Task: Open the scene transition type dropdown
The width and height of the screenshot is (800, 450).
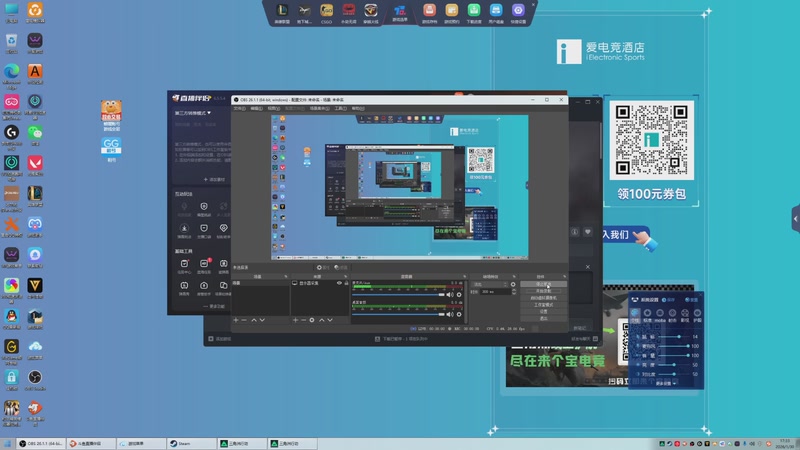Action: click(489, 284)
